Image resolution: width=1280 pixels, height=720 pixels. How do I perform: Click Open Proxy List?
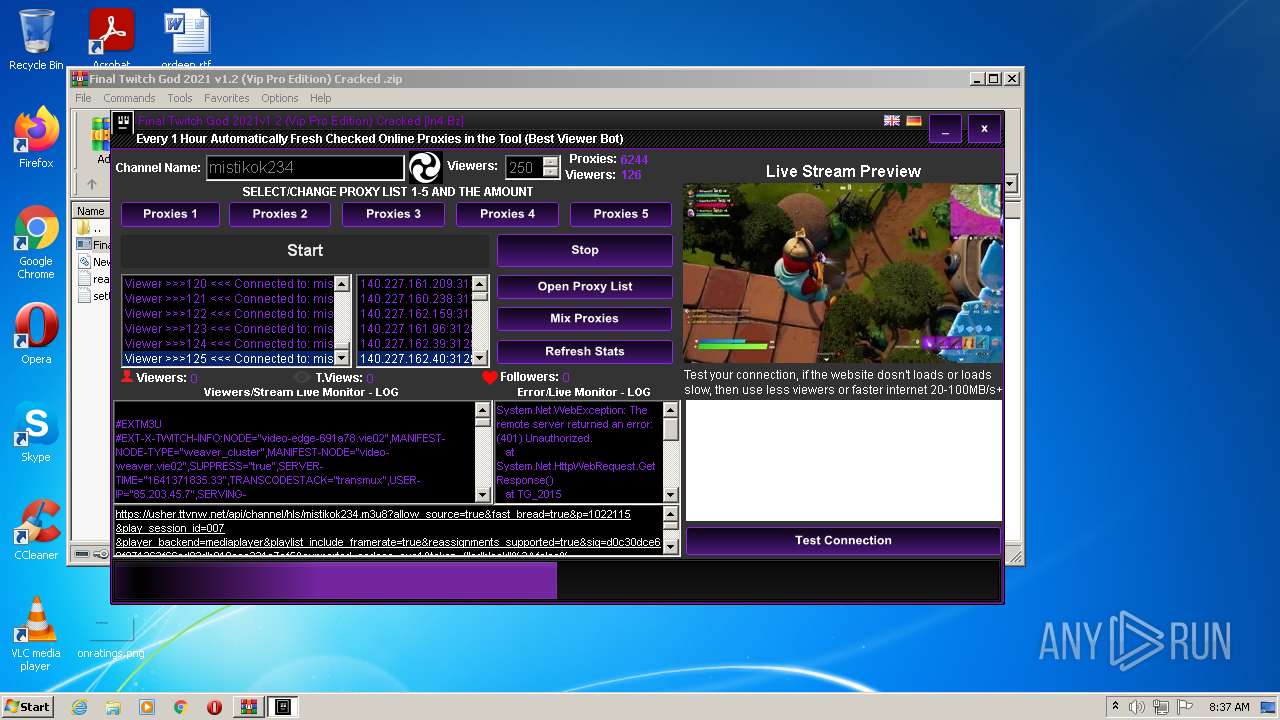[585, 286]
